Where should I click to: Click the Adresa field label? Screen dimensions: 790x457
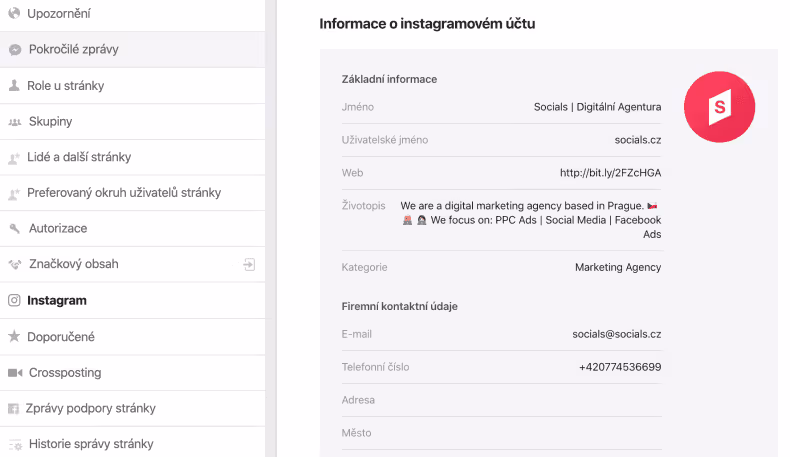click(x=358, y=400)
